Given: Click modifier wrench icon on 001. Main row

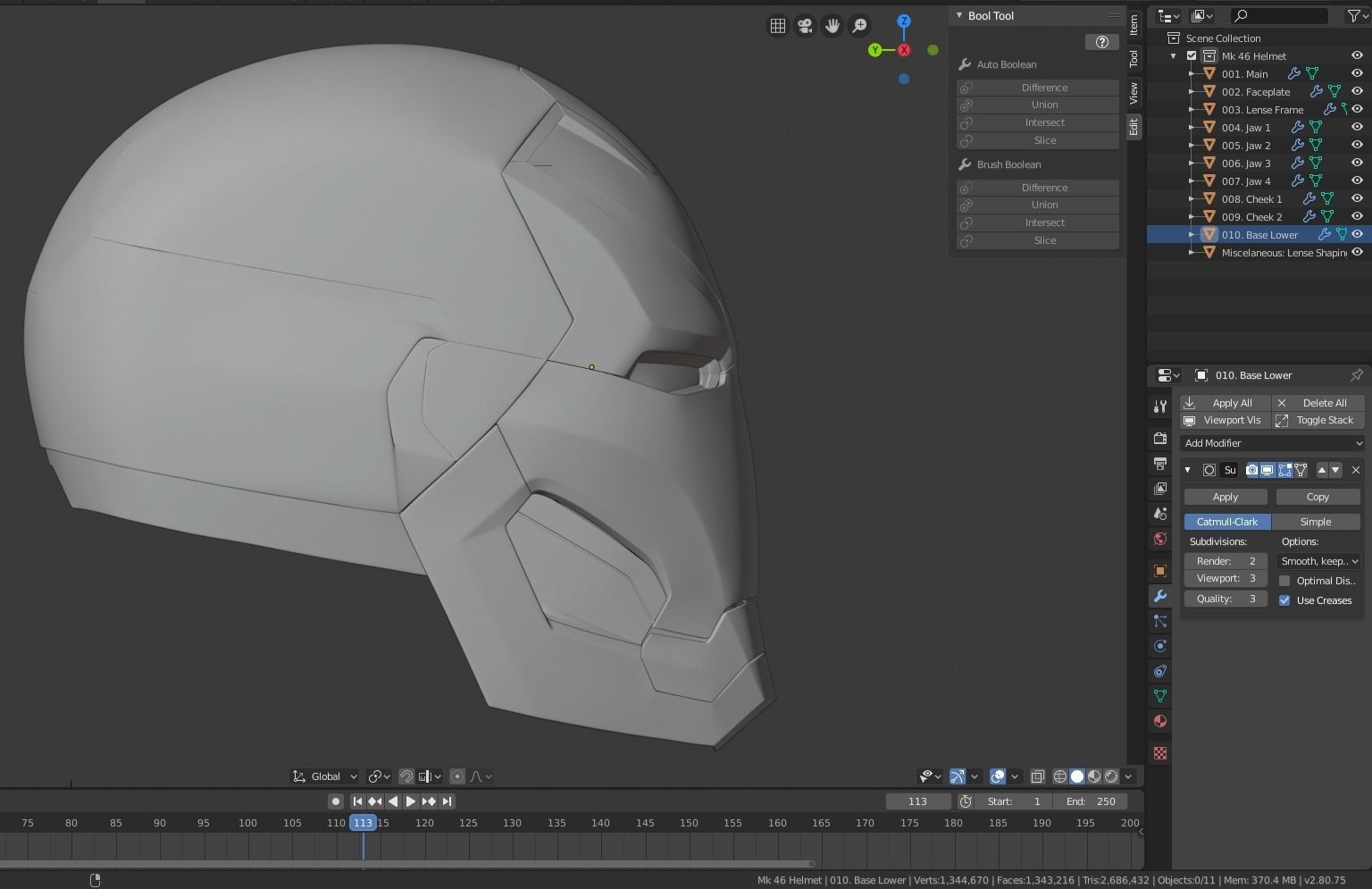Looking at the screenshot, I should (1293, 74).
